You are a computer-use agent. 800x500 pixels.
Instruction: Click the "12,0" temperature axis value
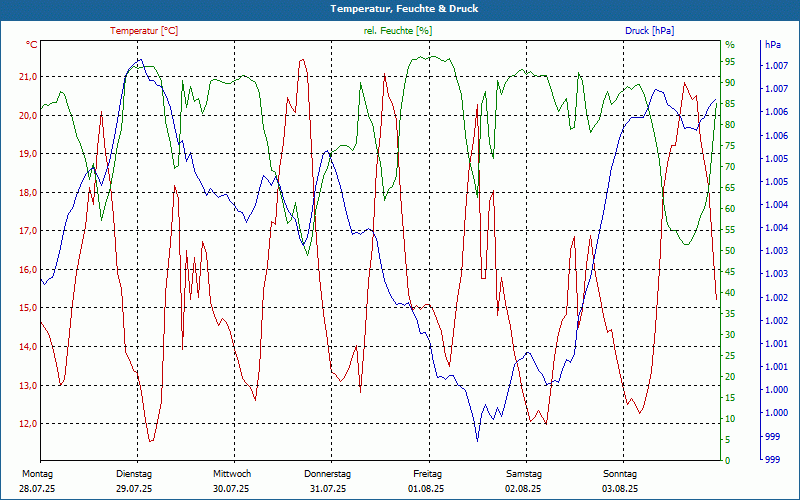[27, 424]
